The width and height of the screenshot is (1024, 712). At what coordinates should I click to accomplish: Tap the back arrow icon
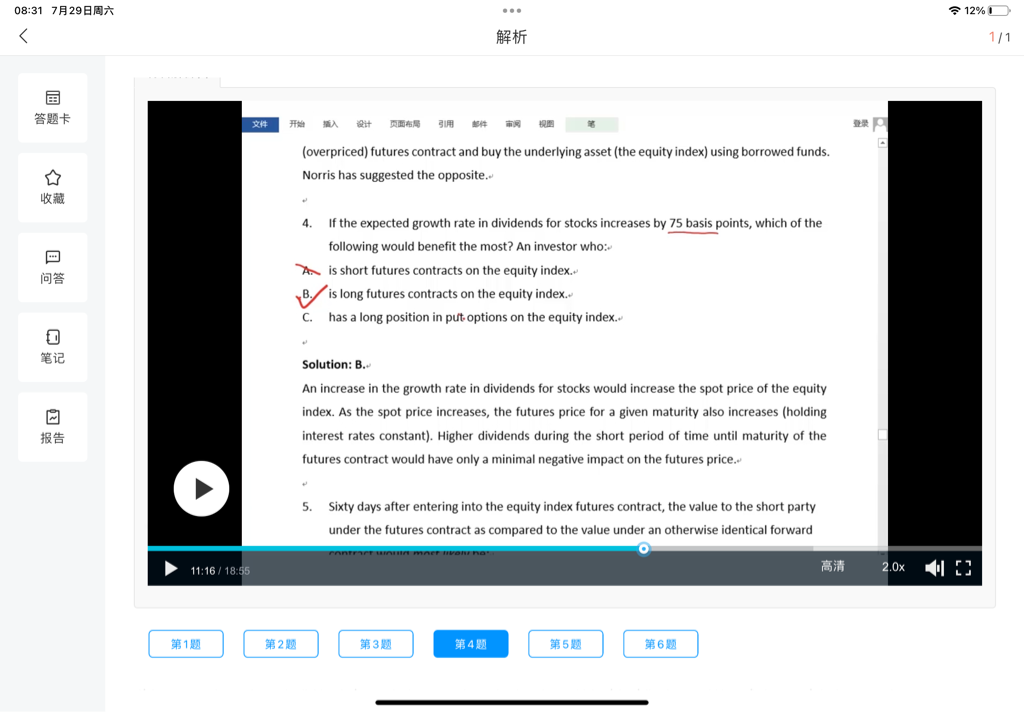coord(24,36)
